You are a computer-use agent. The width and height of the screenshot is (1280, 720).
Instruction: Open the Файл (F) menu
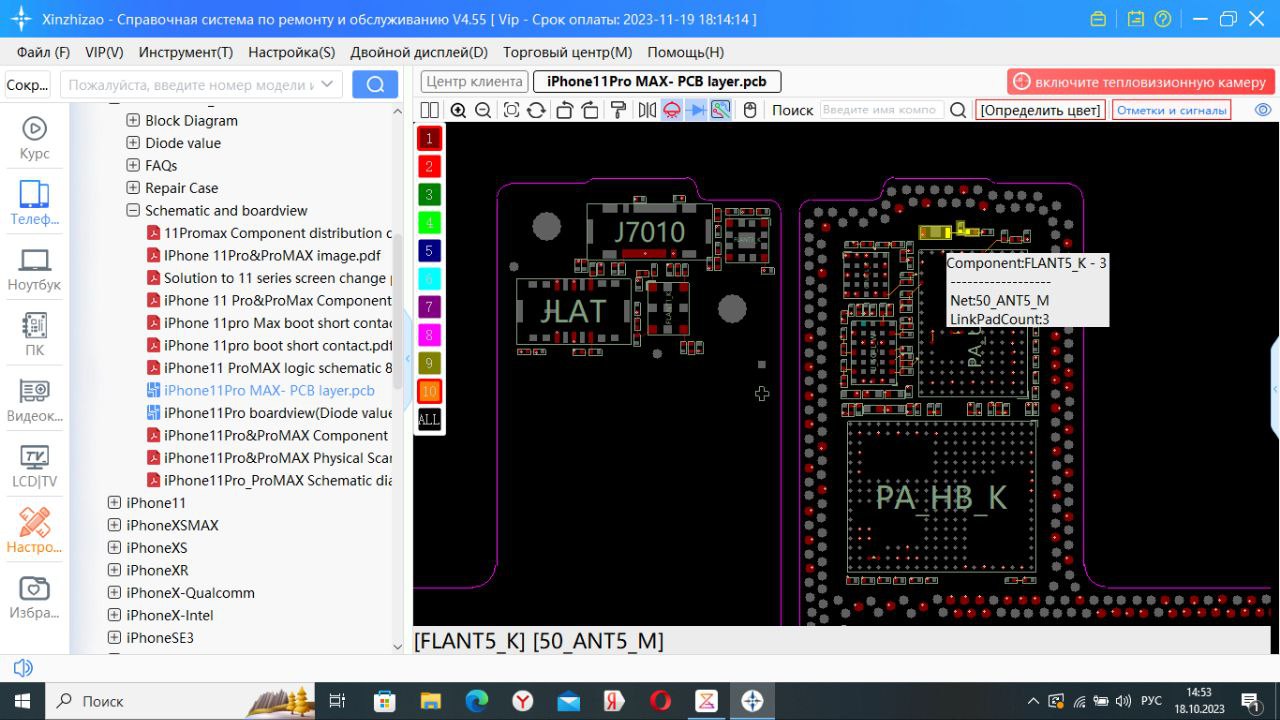43,52
